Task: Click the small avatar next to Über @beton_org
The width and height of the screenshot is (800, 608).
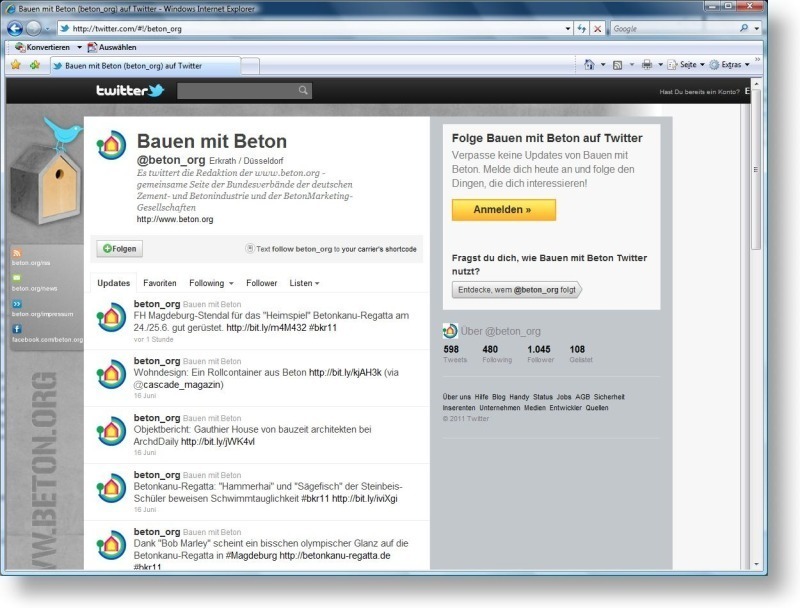Action: 450,331
